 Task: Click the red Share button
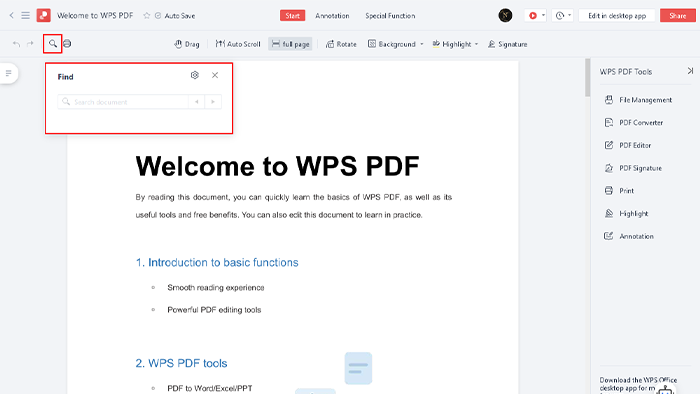tap(677, 16)
